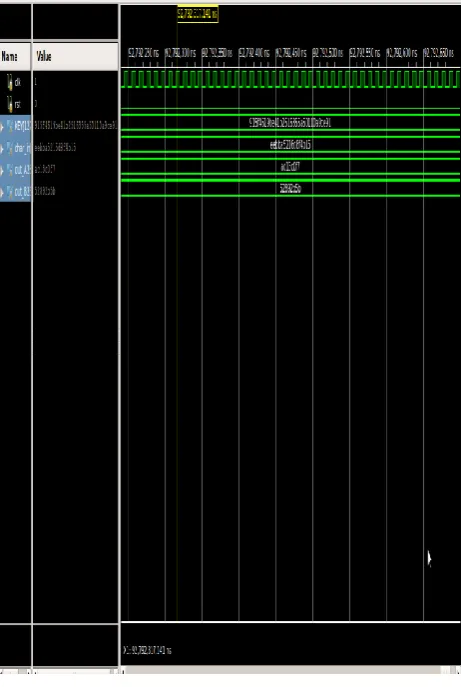This screenshot has height=687, width=461.
Task: Expand the out_A bus signal
Action: click(x=2, y=170)
